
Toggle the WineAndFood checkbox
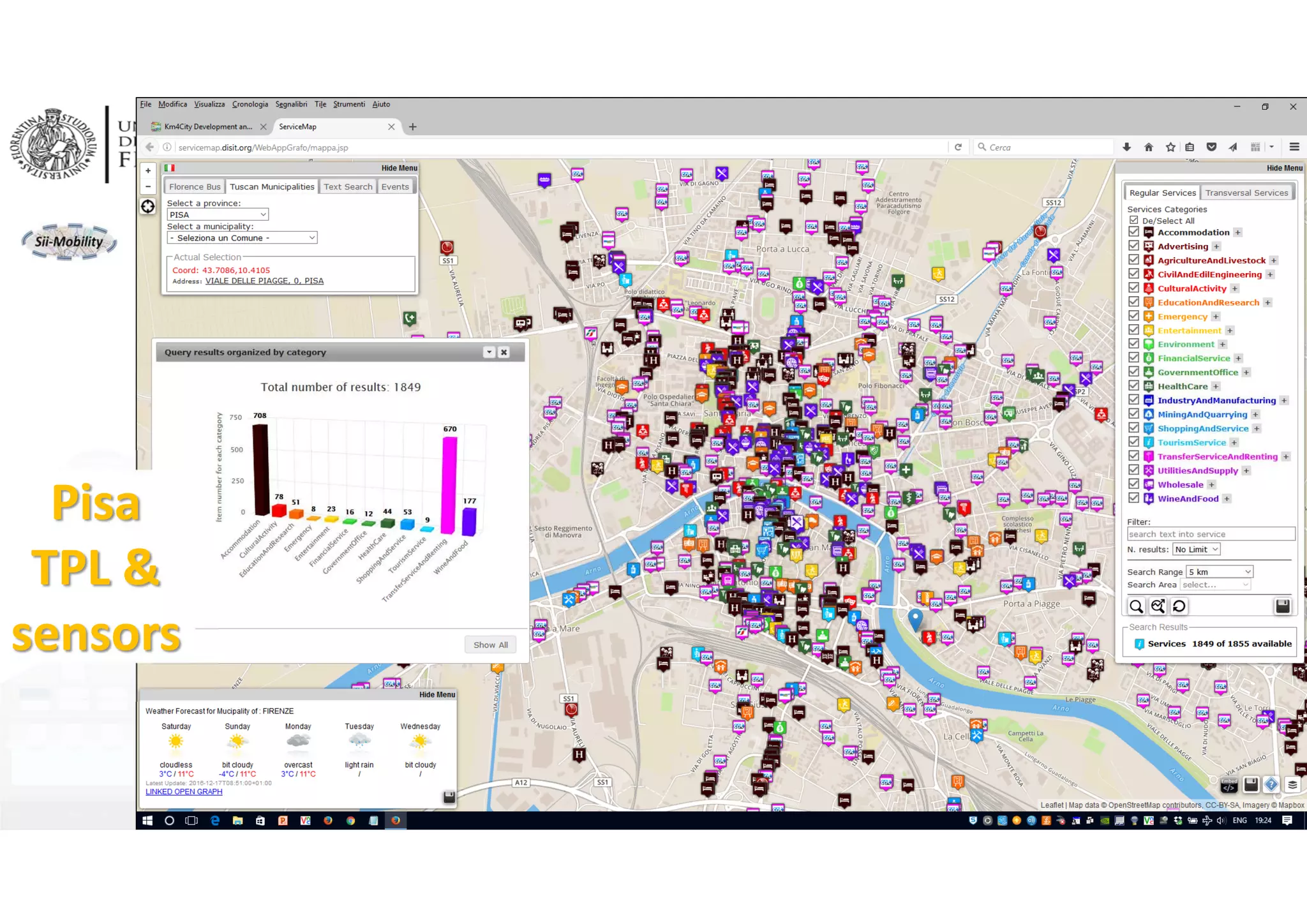[1133, 498]
